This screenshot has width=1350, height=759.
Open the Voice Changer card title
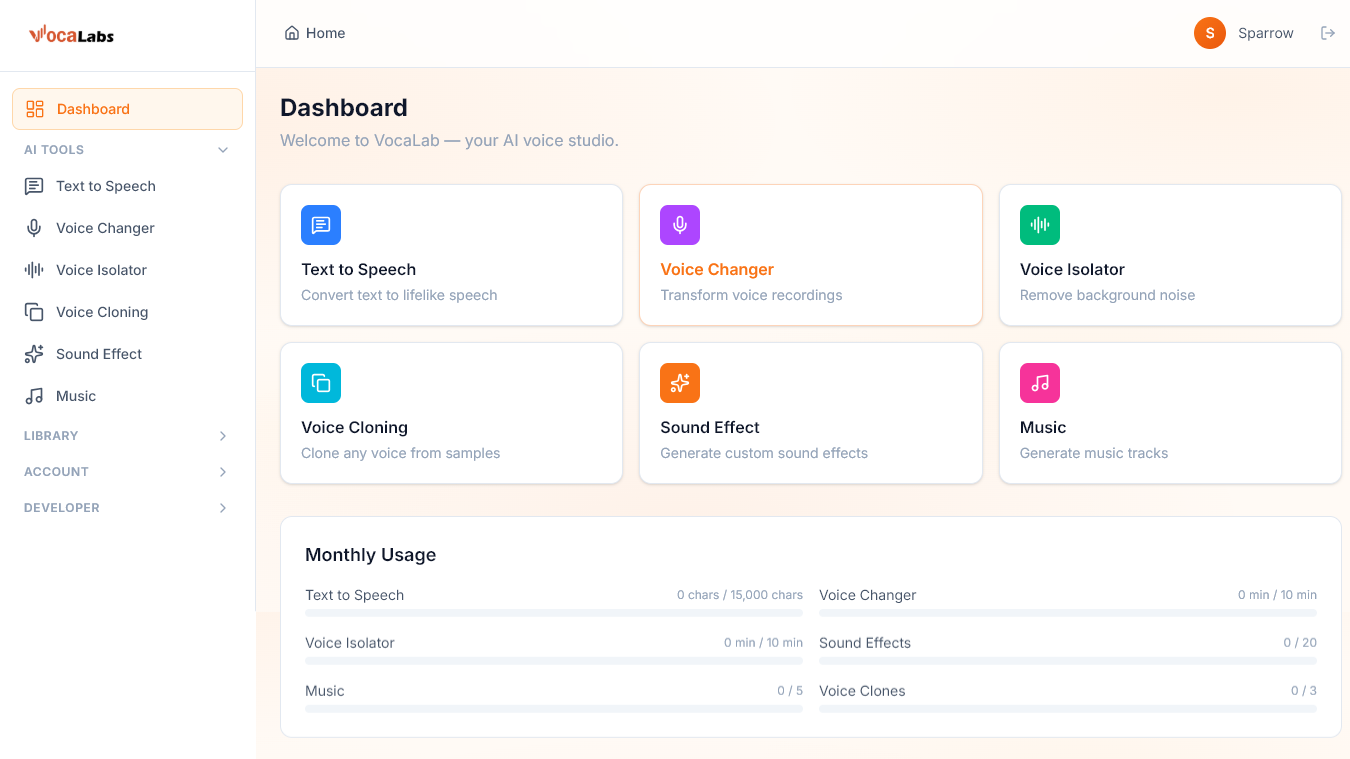[717, 269]
